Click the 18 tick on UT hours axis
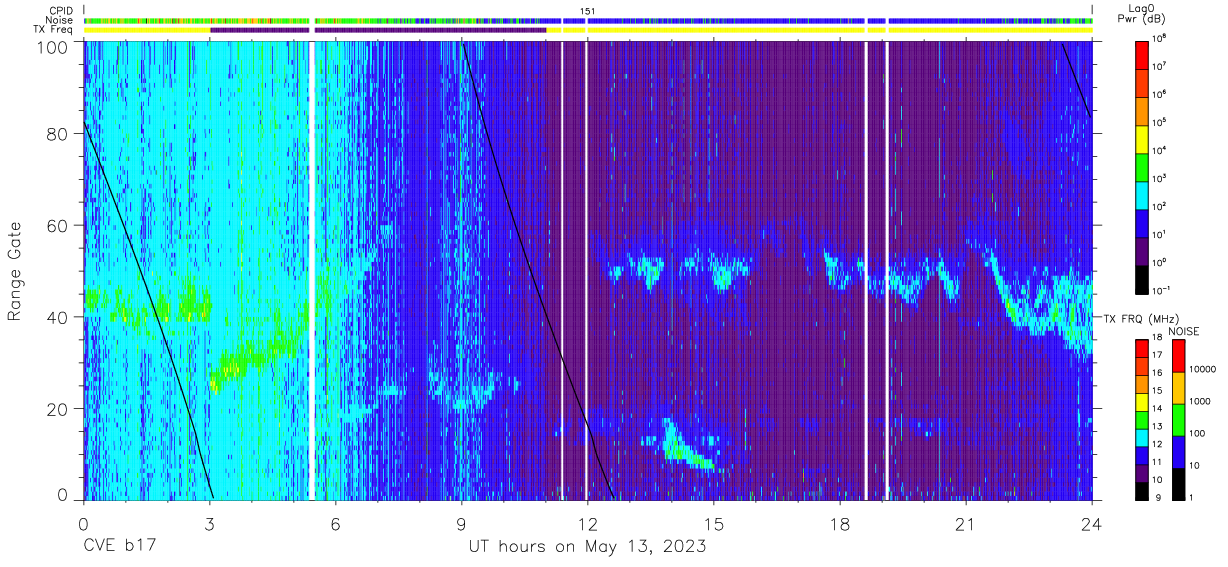The height and width of the screenshot is (567, 1228). [x=840, y=523]
